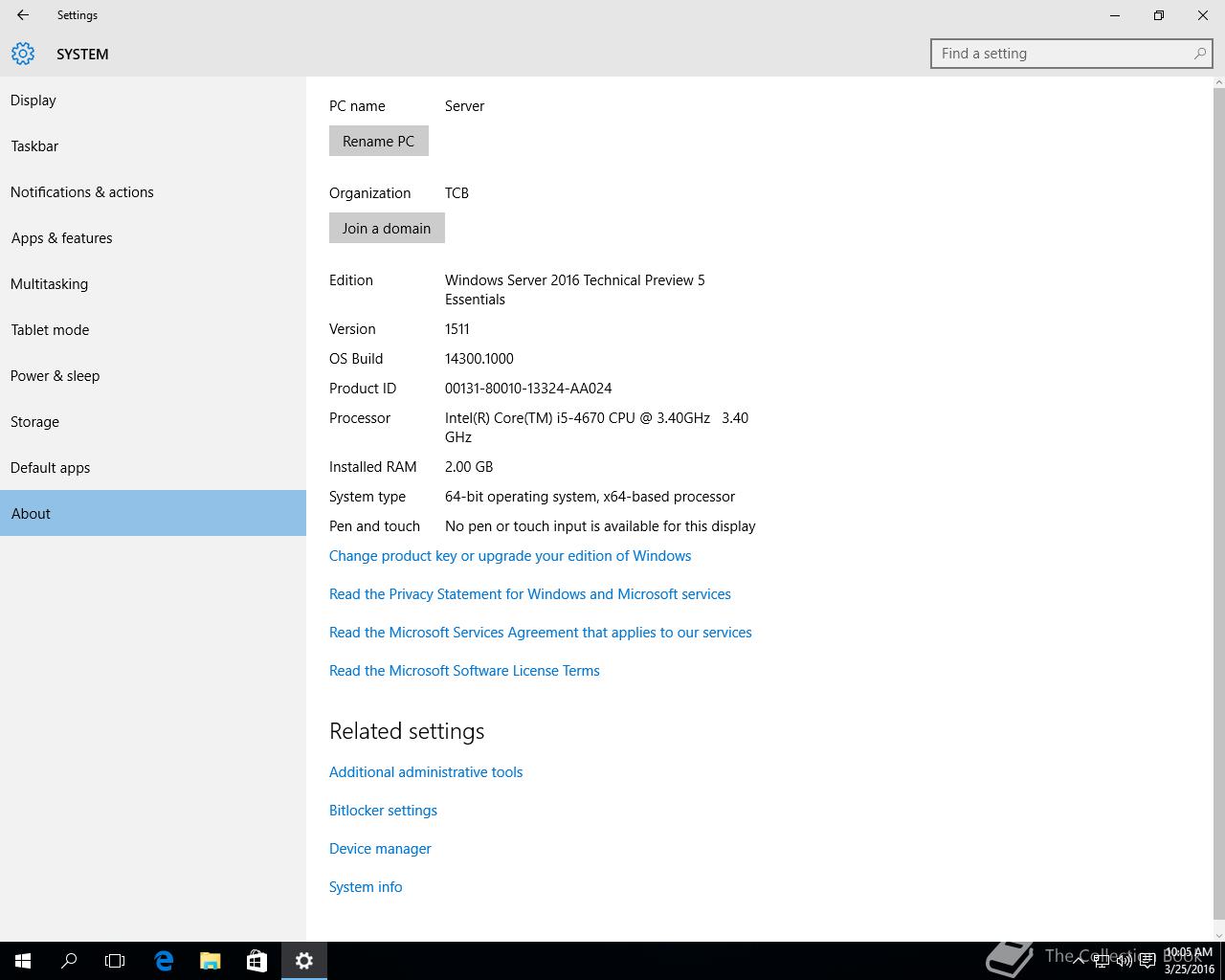1225x980 pixels.
Task: Read the Privacy Statement link
Action: point(530,594)
